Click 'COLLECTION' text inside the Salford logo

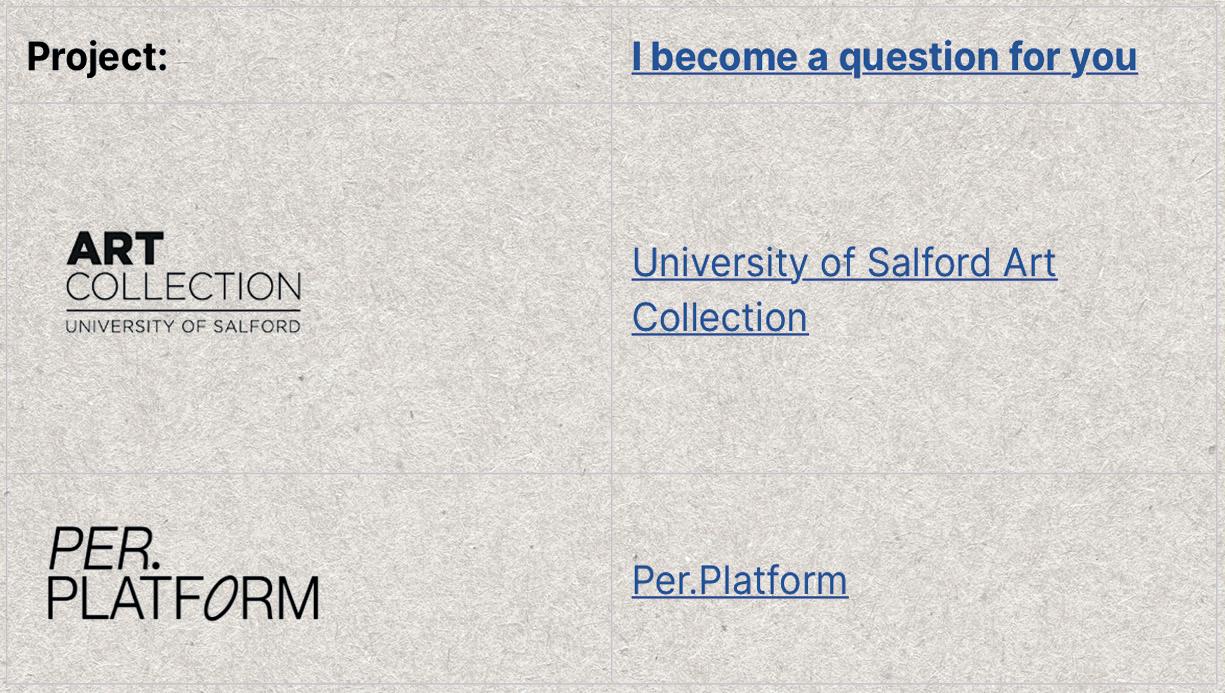(x=183, y=286)
